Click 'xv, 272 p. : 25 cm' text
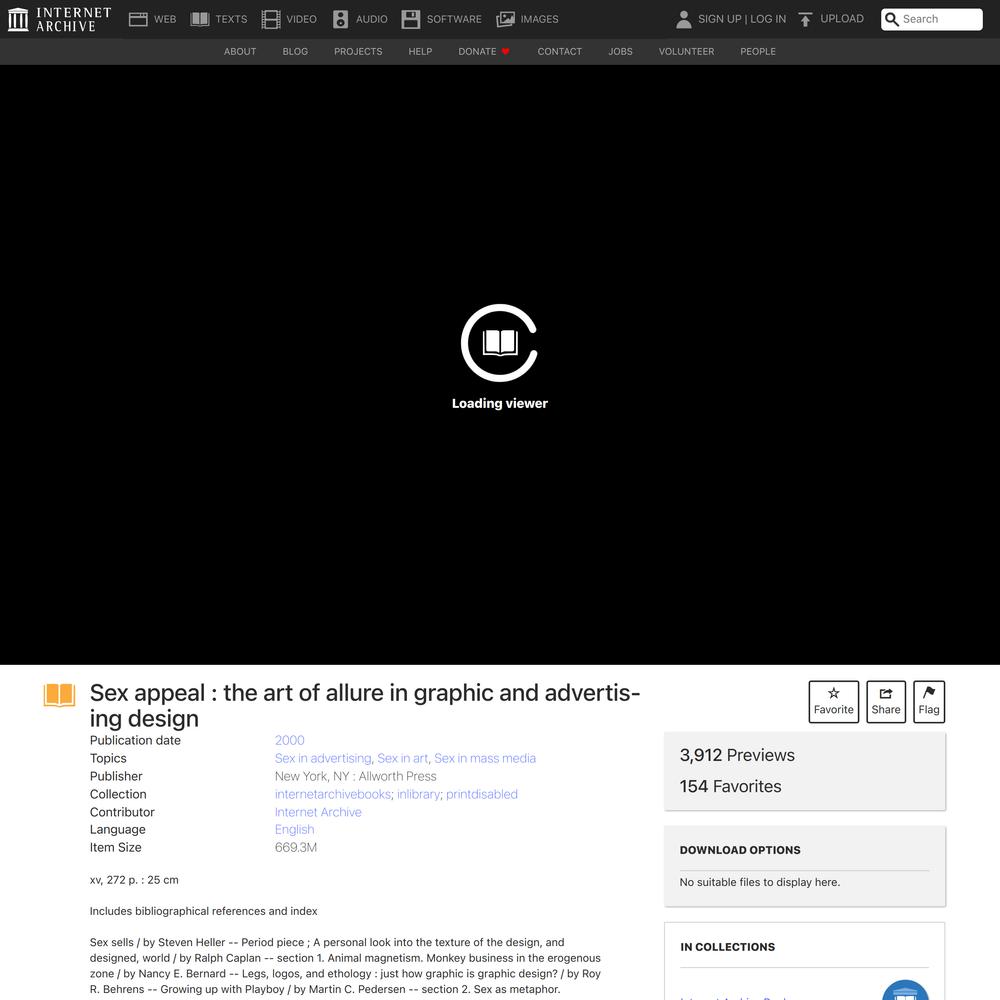 (134, 880)
